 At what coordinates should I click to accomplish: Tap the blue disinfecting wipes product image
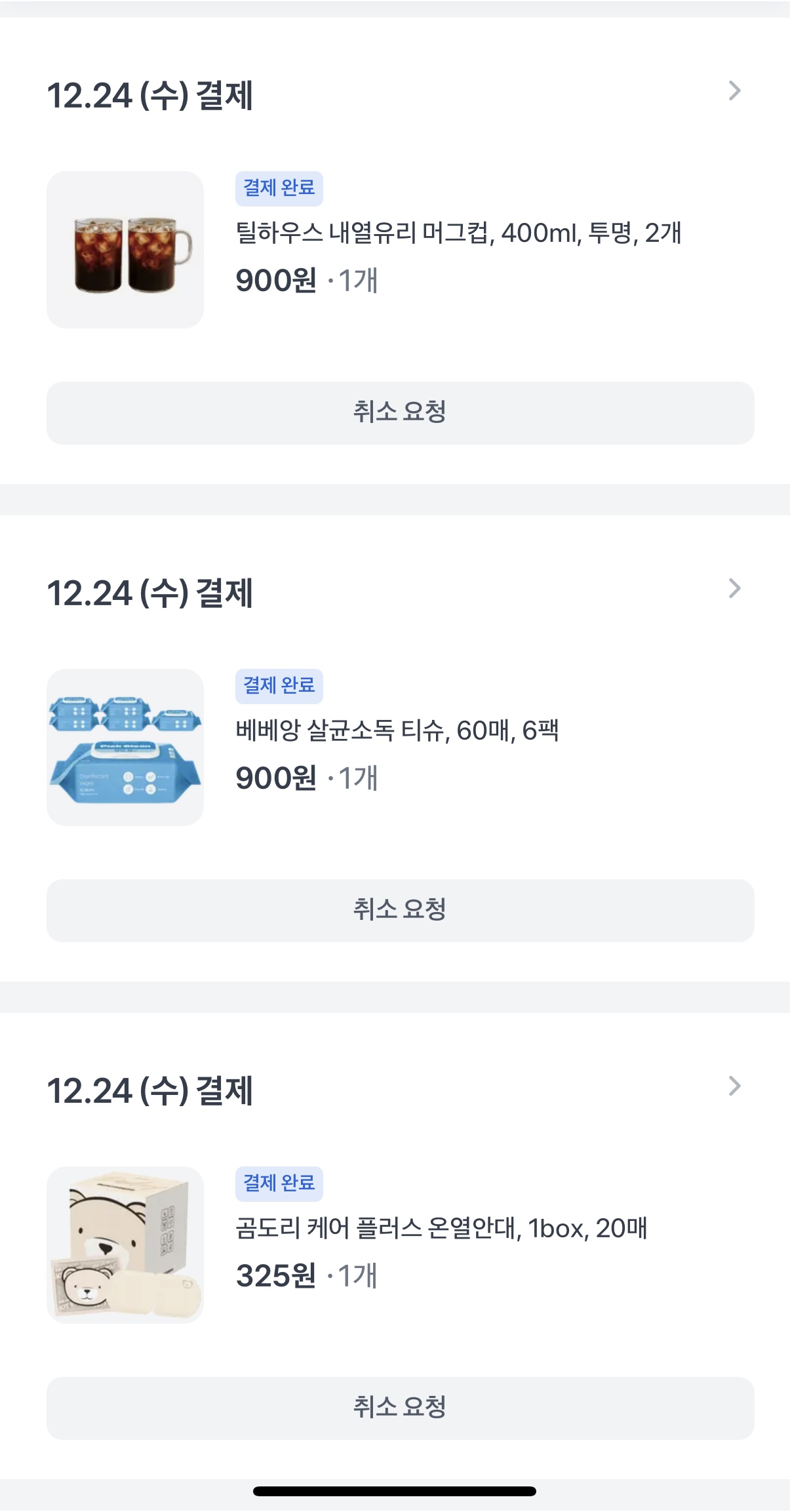(x=125, y=747)
